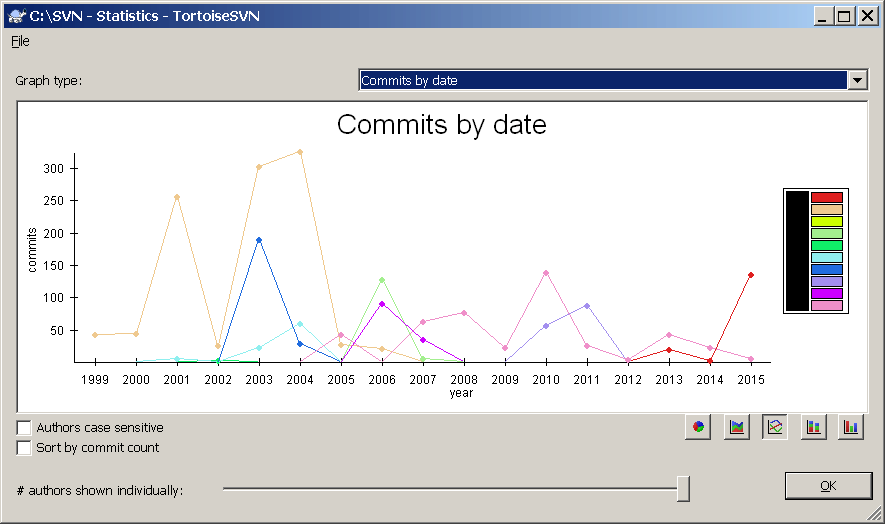Switch to the pie chart graph view
Viewport: 885px width, 524px height.
tap(698, 427)
